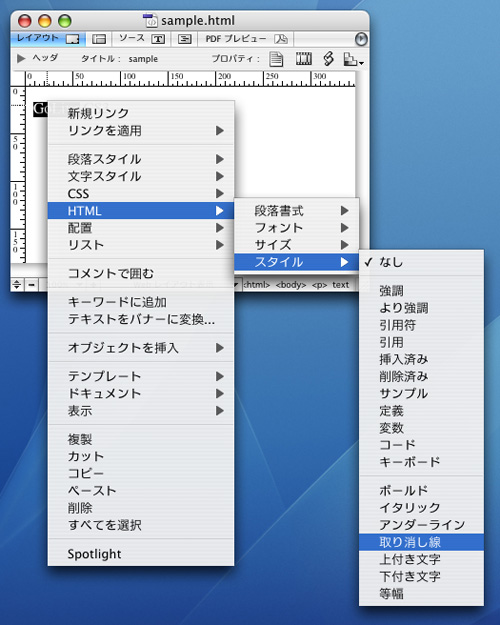Viewport: 500px width, 625px height.
Task: Apply the 挿入済み style
Action: click(421, 360)
